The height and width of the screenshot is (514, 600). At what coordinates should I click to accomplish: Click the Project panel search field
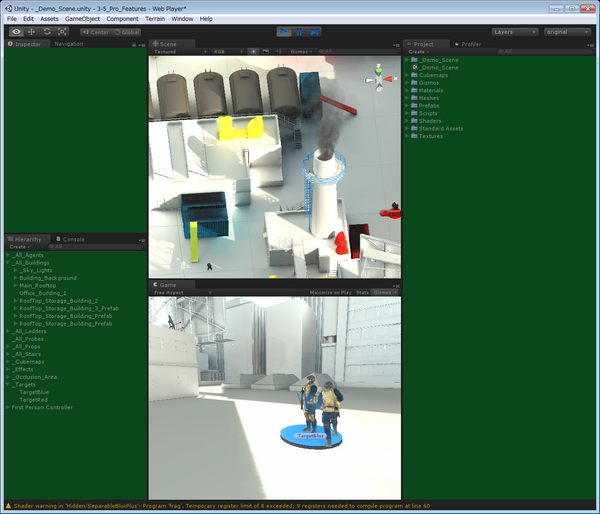click(480, 51)
